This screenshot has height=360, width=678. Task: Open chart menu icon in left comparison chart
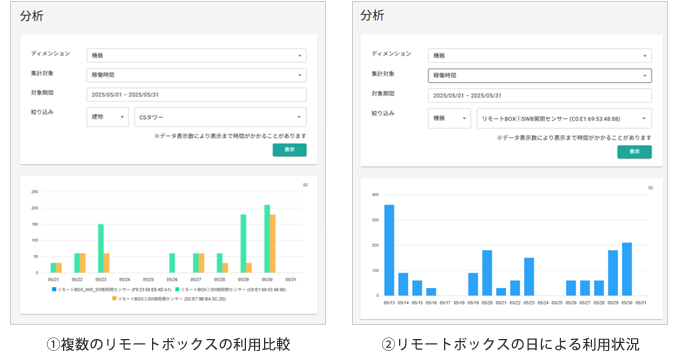point(305,185)
